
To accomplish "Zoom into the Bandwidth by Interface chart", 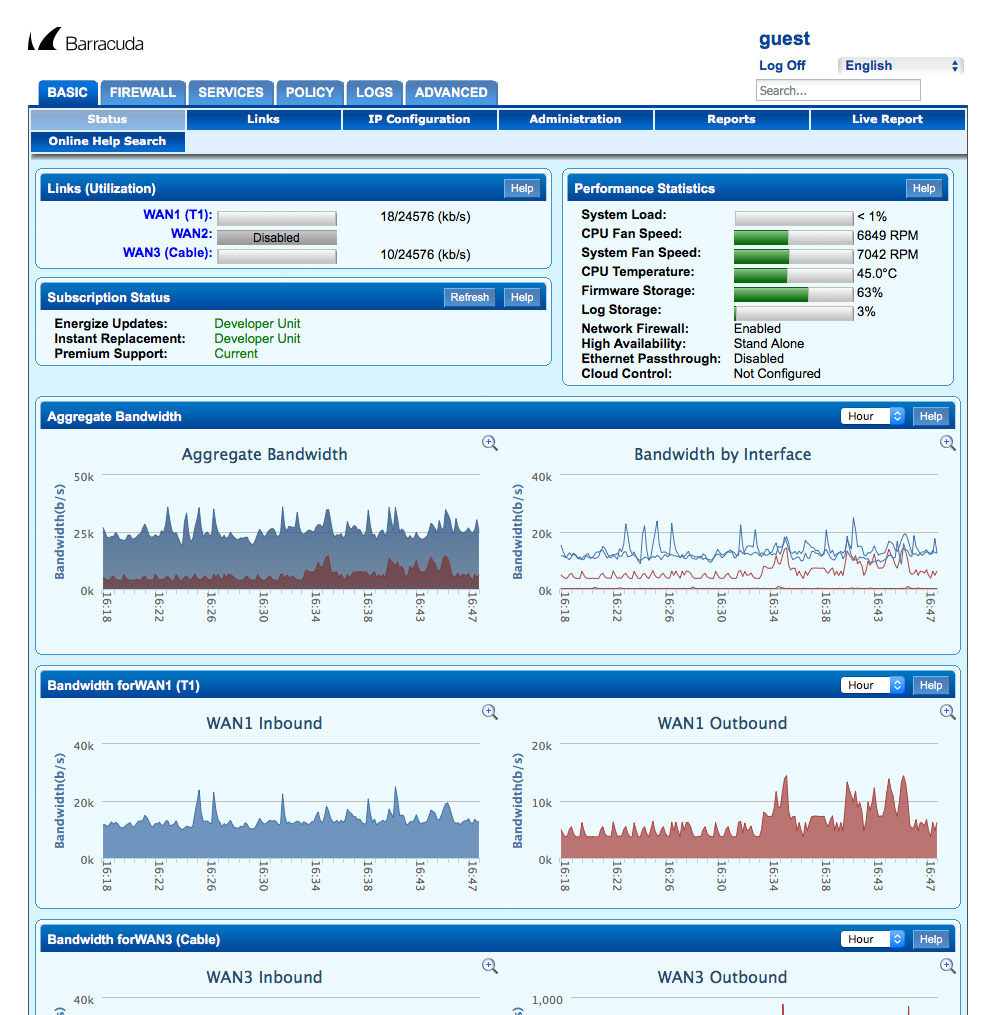I will pyautogui.click(x=948, y=443).
